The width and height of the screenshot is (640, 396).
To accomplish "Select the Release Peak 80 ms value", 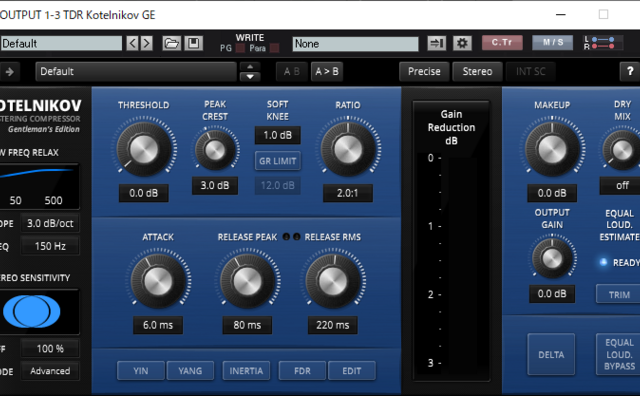I will [x=247, y=325].
